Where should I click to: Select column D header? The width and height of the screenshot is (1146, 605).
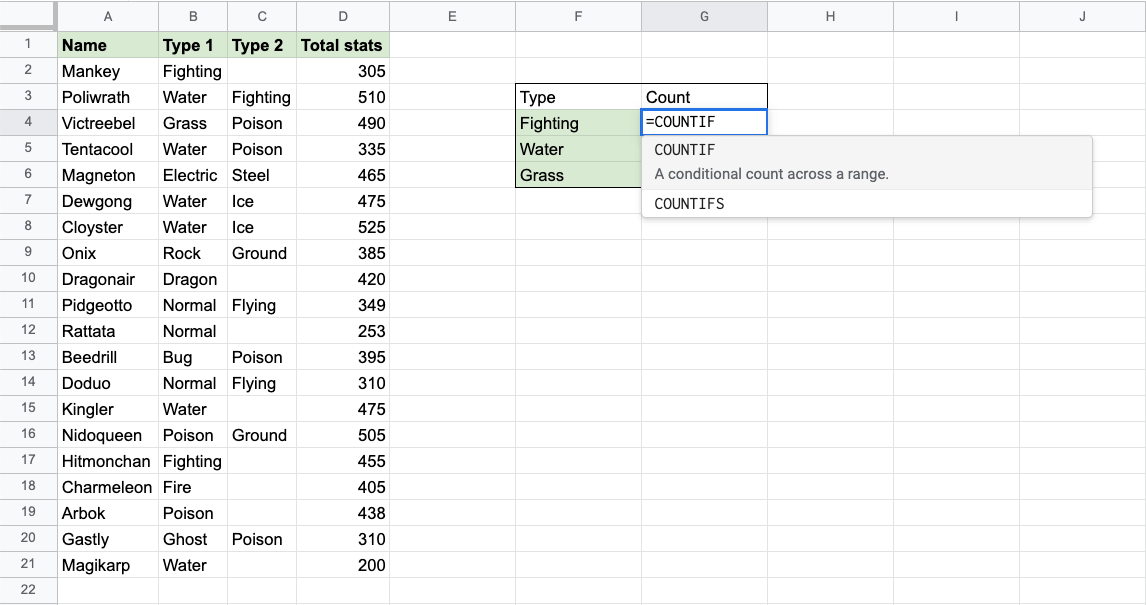(343, 17)
